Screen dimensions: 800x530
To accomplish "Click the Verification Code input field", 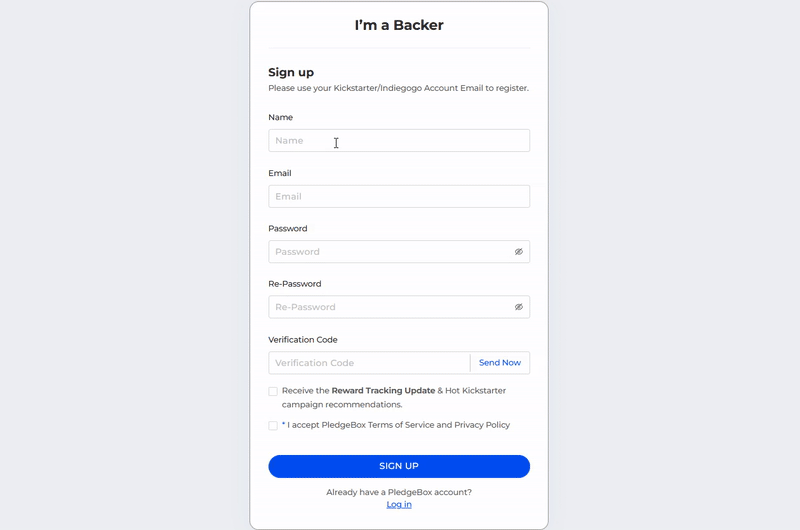I will (x=368, y=363).
